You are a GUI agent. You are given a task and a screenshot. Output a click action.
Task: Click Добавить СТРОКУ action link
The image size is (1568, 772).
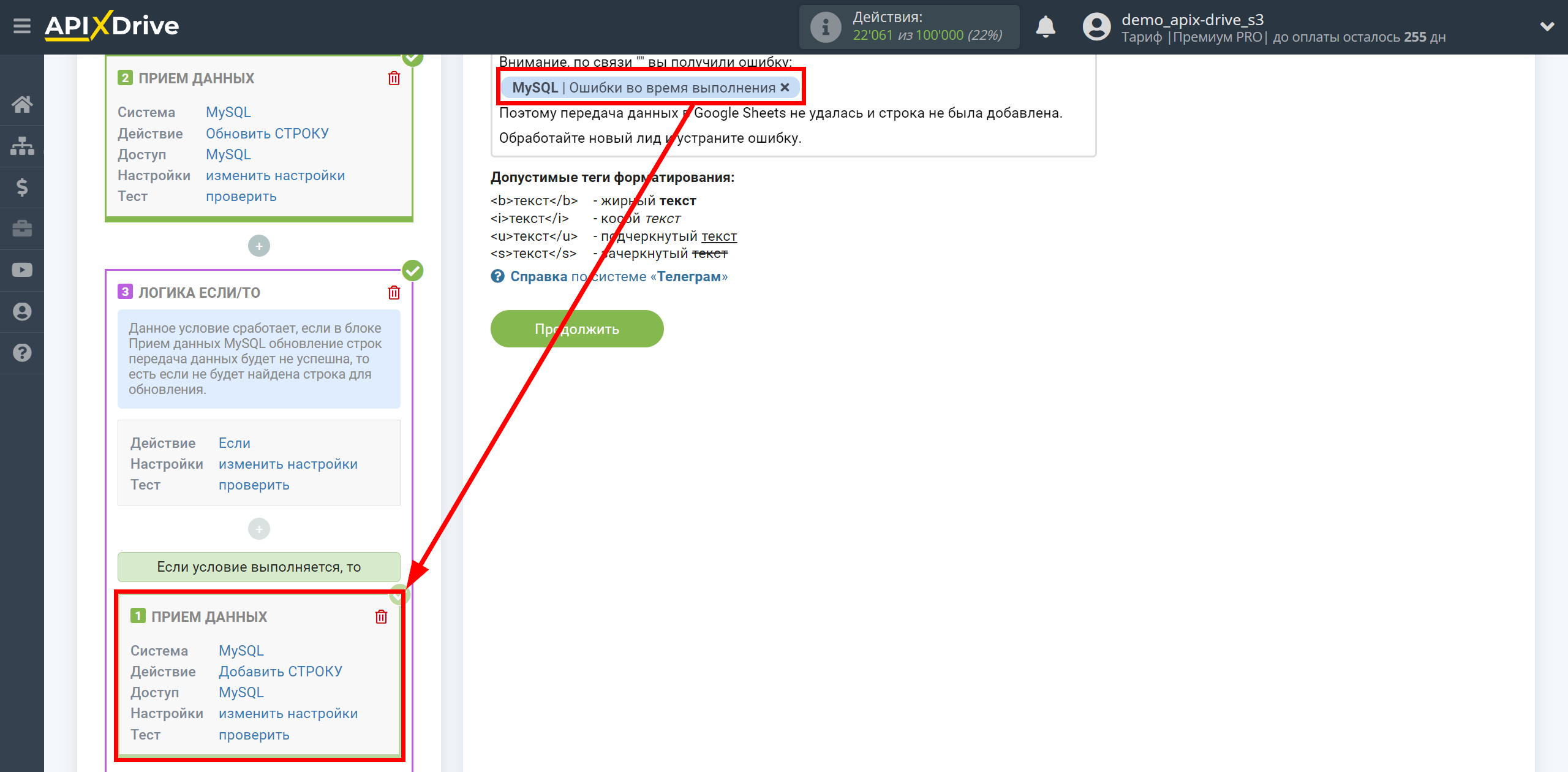(281, 672)
